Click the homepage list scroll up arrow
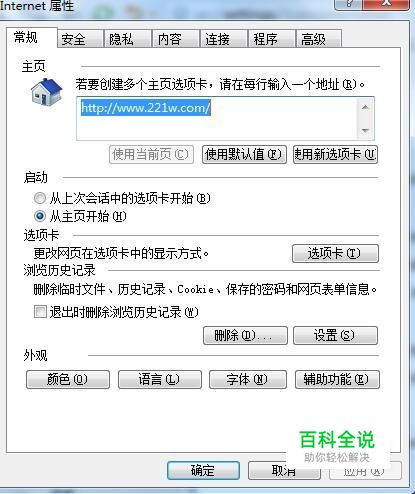415x494 pixels. 365,107
